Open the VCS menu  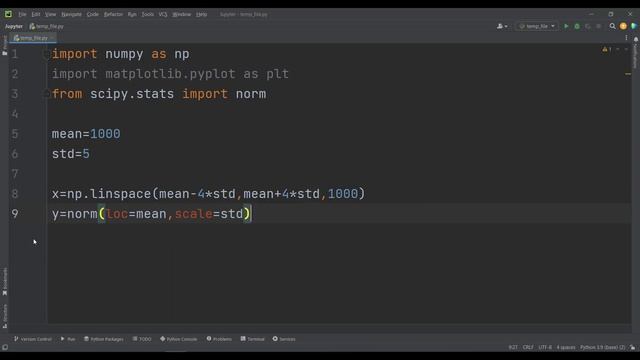(x=163, y=14)
